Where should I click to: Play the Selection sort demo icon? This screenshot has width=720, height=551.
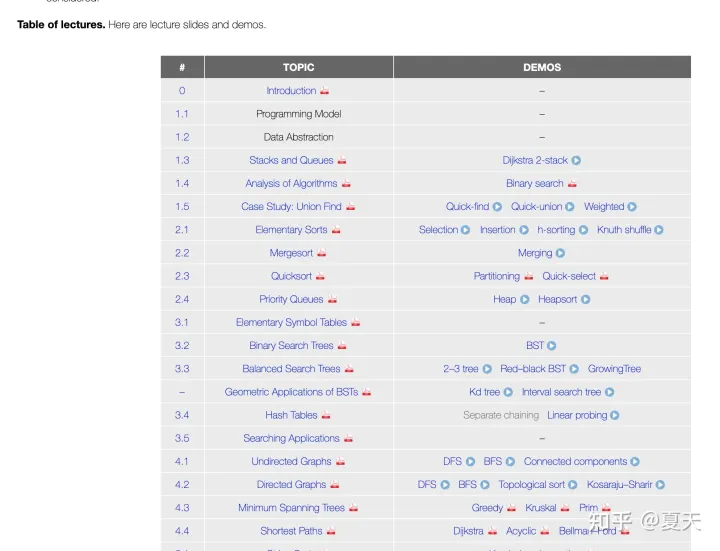point(465,230)
